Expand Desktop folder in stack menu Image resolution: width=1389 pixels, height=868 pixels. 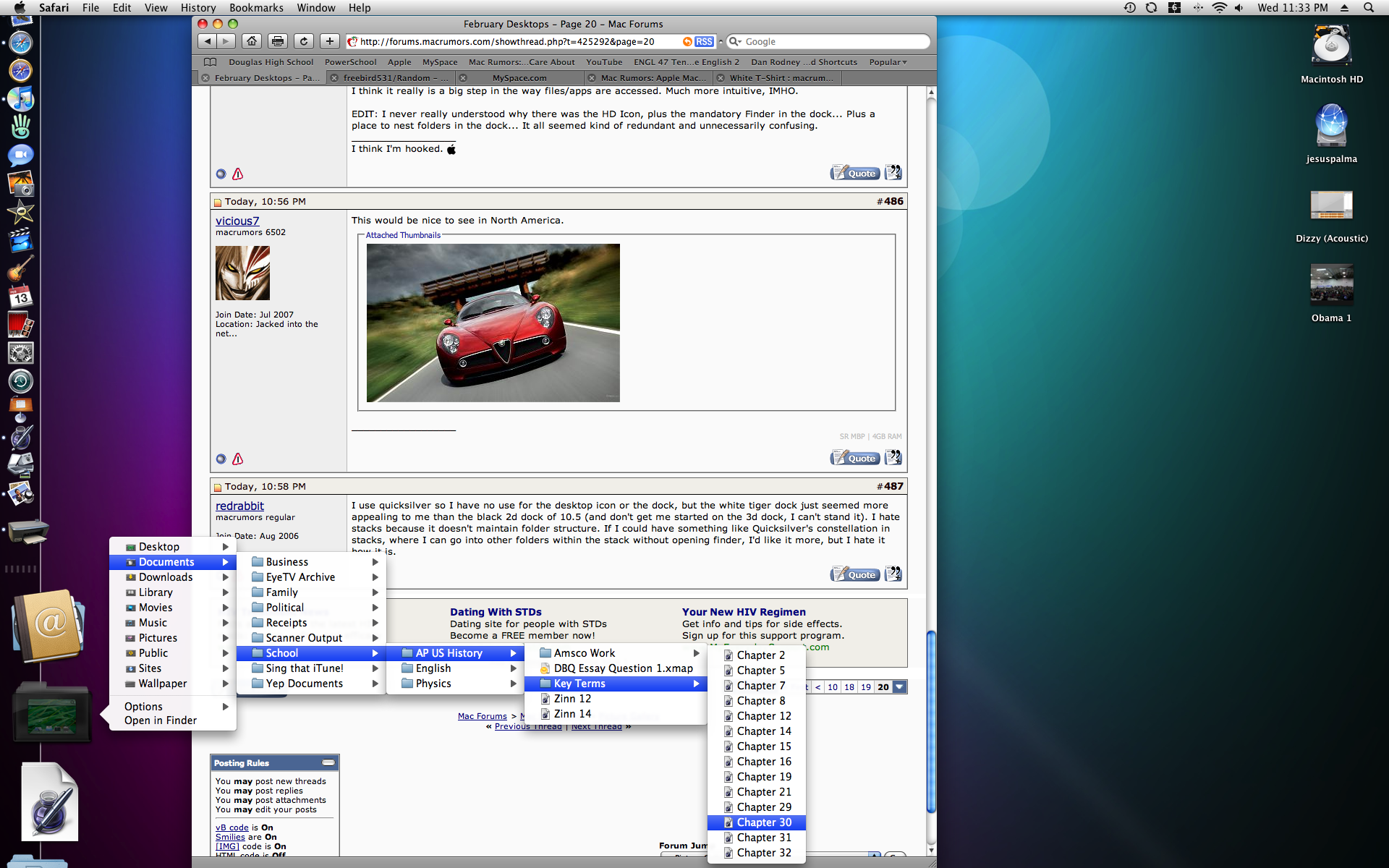(173, 547)
